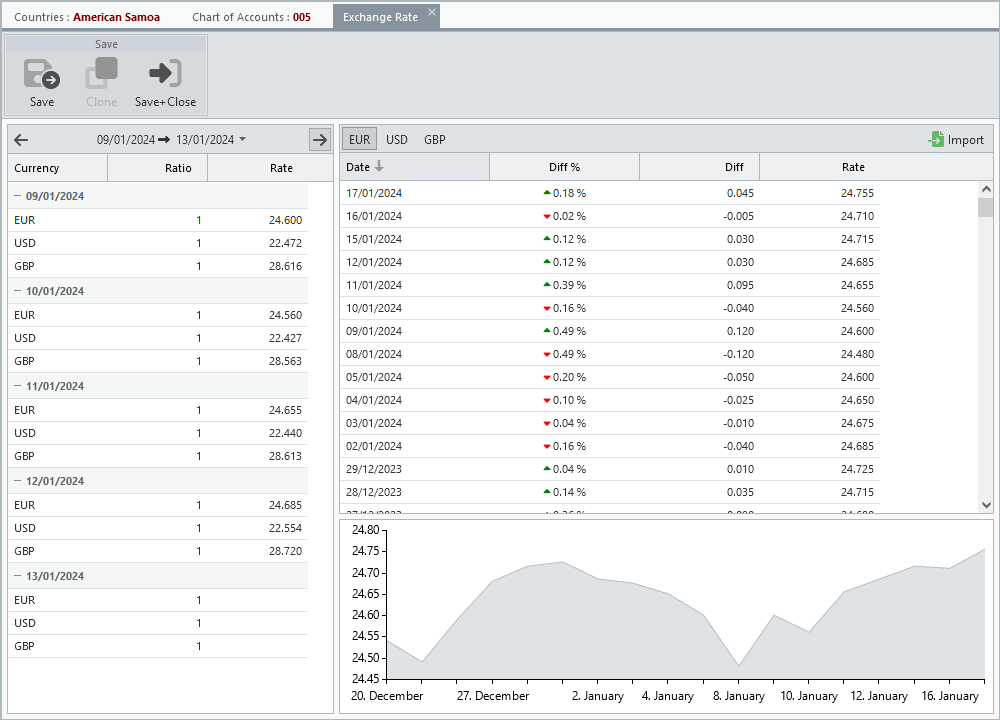Go to next date range arrow
Image resolution: width=1000 pixels, height=720 pixels.
(x=320, y=140)
